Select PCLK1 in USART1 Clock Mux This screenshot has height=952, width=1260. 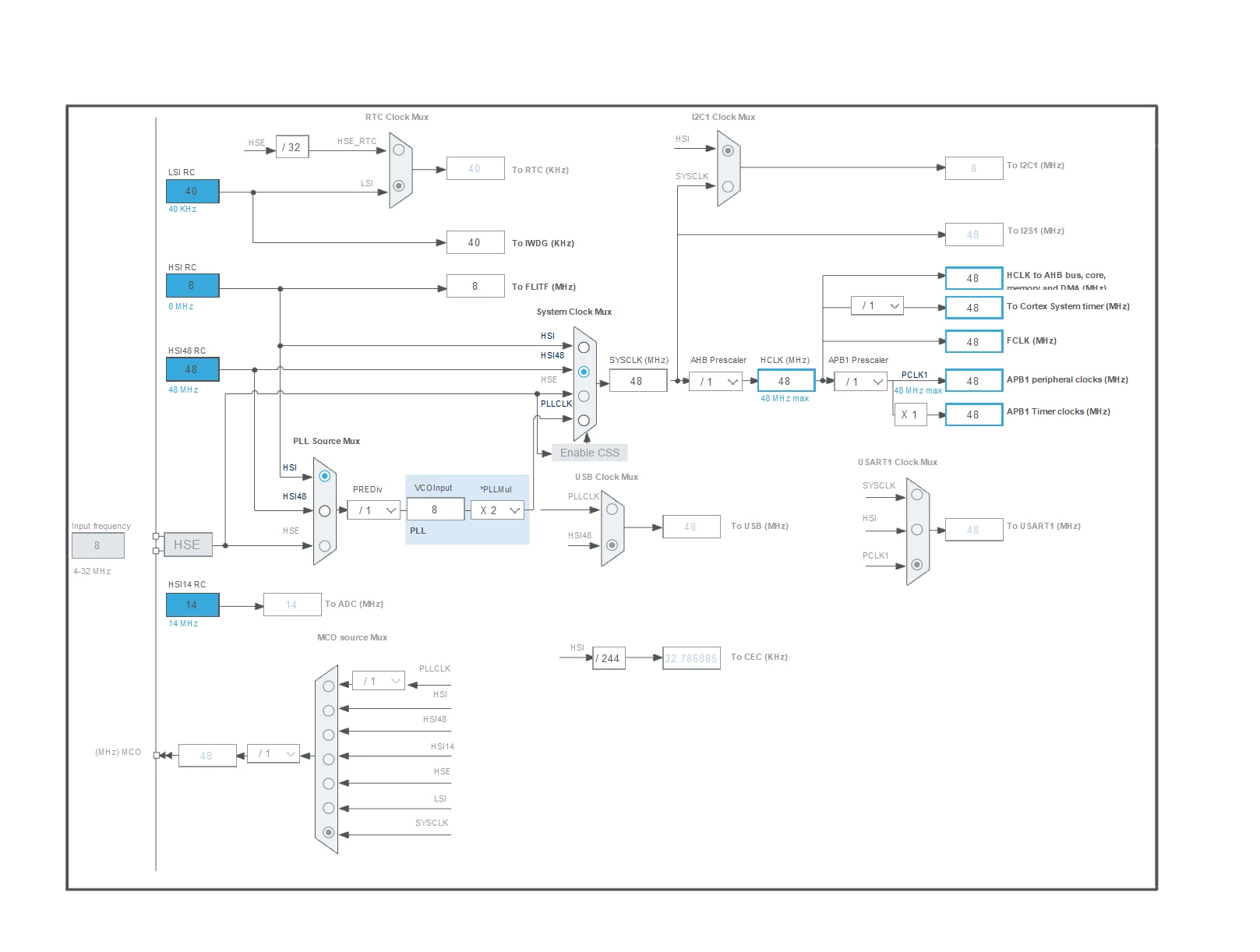pos(917,565)
